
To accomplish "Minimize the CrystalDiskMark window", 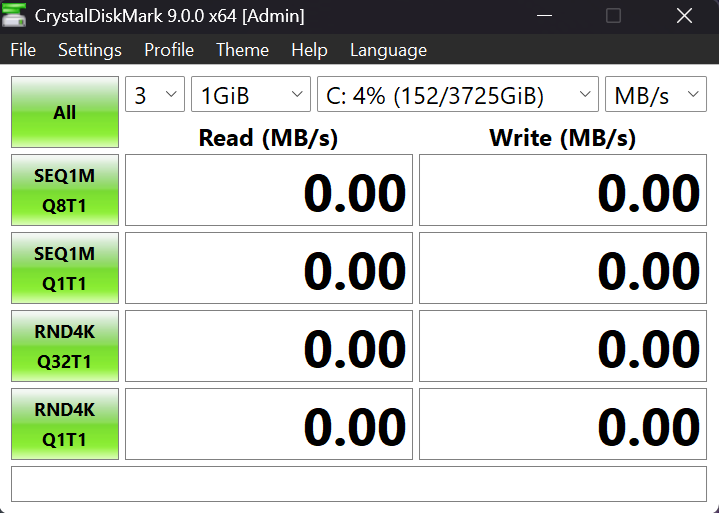I will (x=544, y=16).
